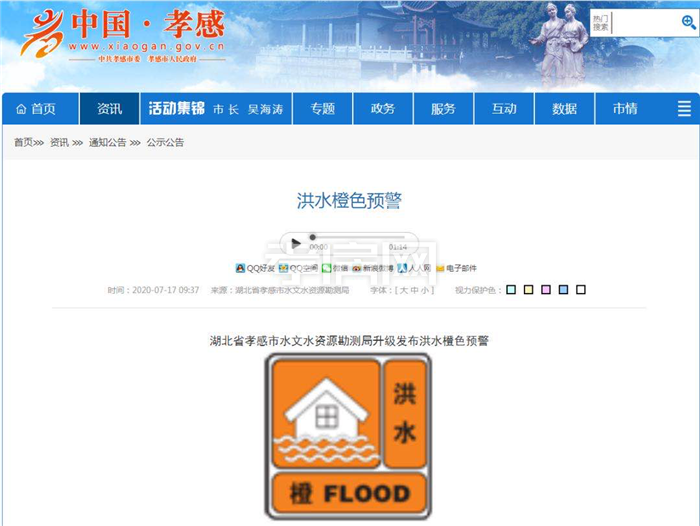The image size is (700, 526).
Task: Share to 人人网 icon
Action: point(402,268)
